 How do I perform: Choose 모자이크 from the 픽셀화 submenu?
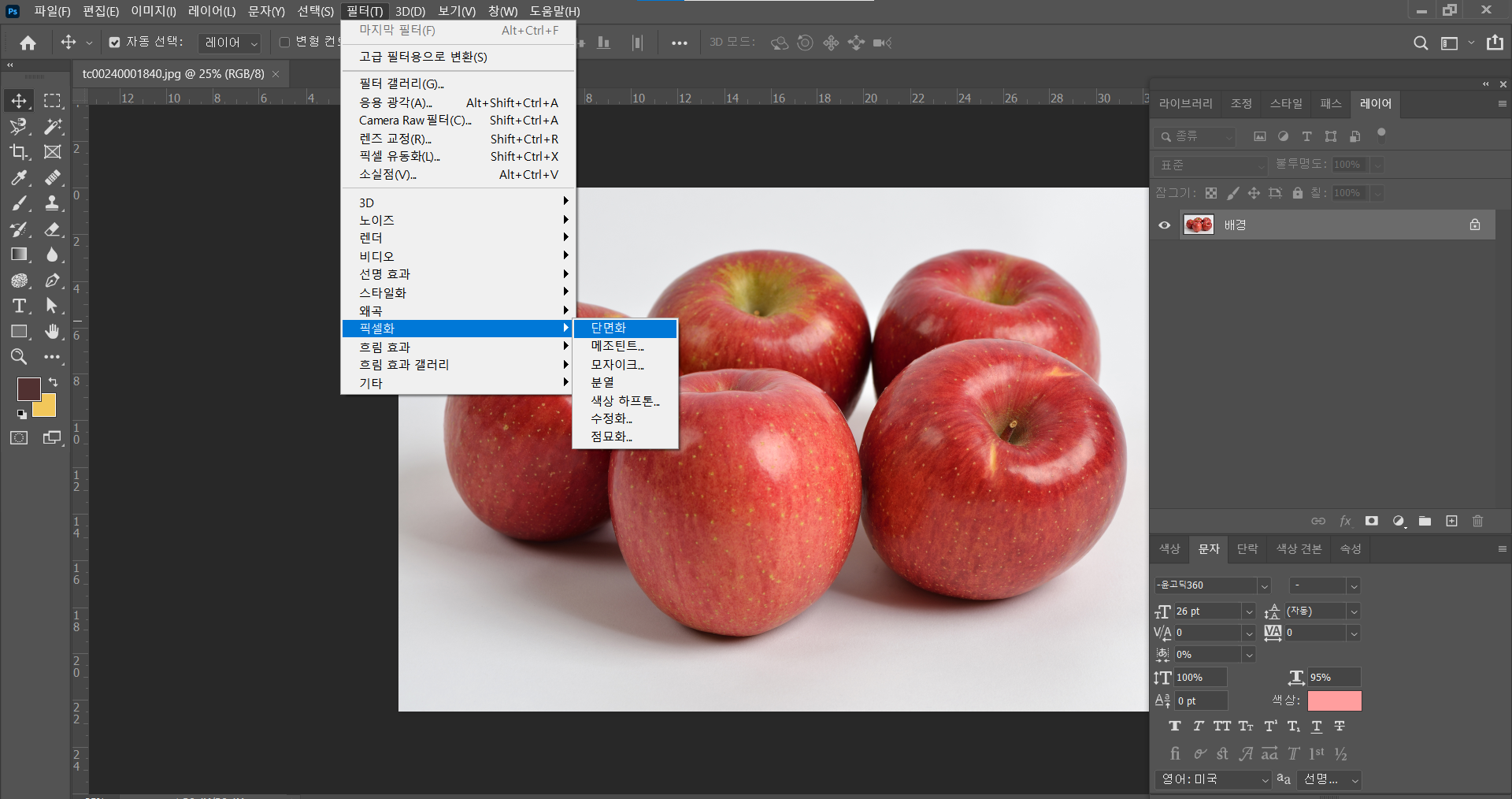click(x=617, y=365)
